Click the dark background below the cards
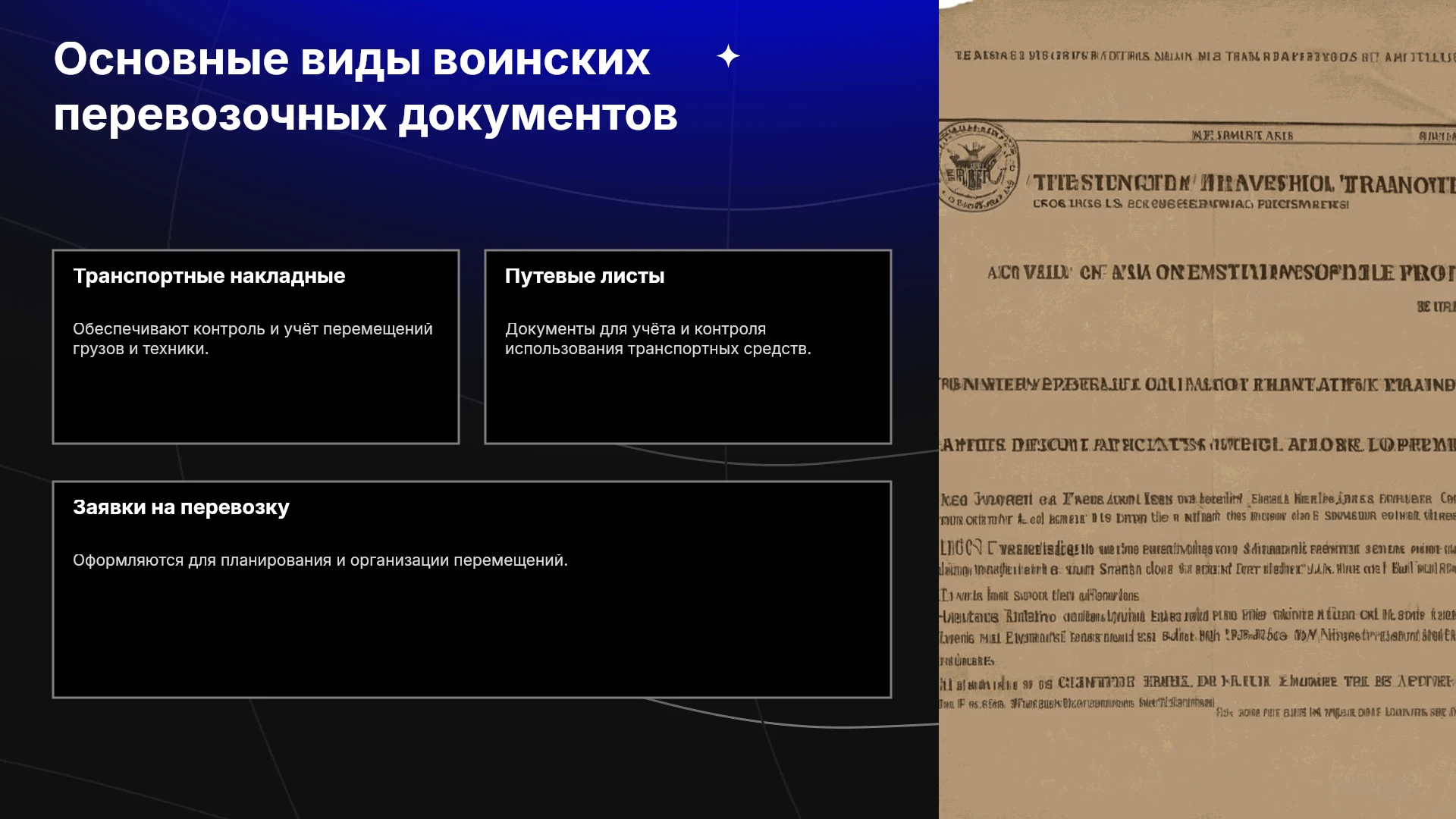Image resolution: width=1456 pixels, height=819 pixels. (470, 758)
